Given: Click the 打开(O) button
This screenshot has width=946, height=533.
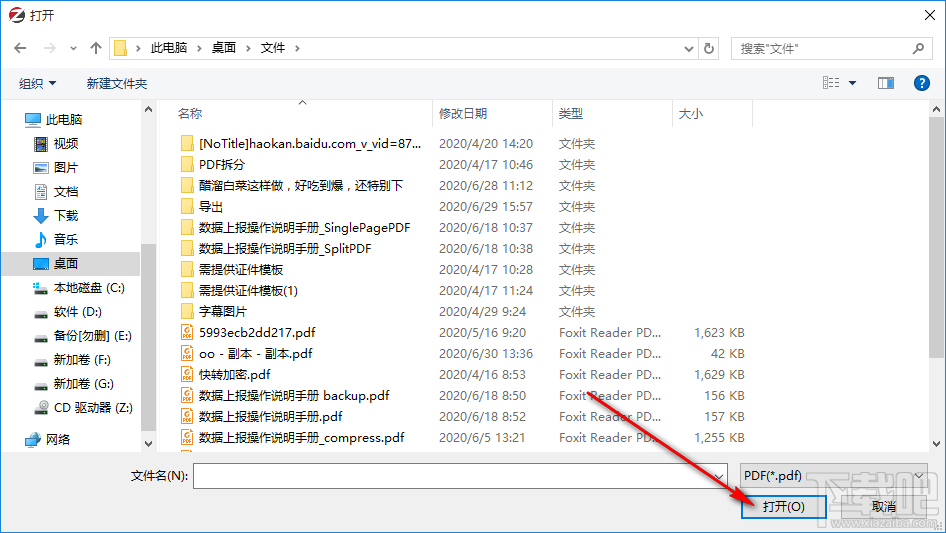Looking at the screenshot, I should [783, 507].
